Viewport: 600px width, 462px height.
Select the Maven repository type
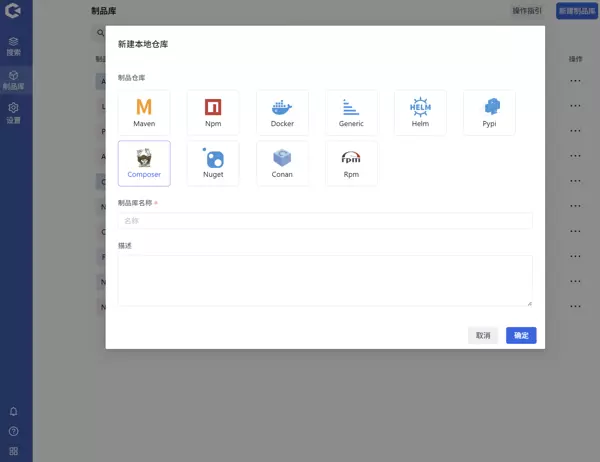click(144, 112)
